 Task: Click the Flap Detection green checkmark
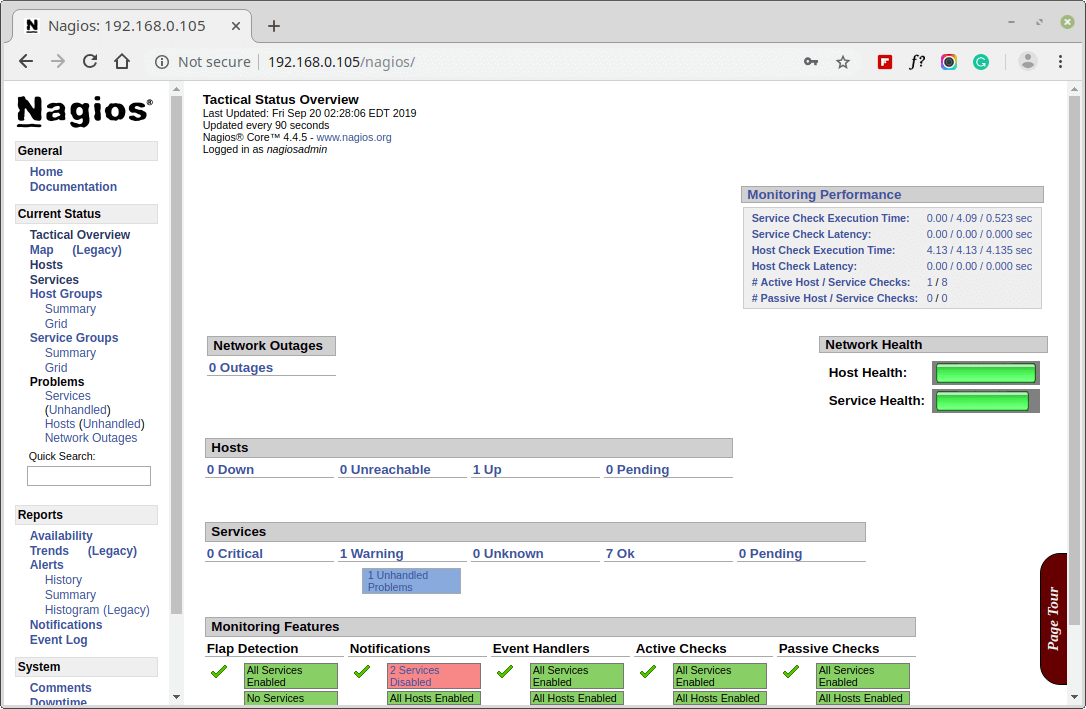coord(219,672)
